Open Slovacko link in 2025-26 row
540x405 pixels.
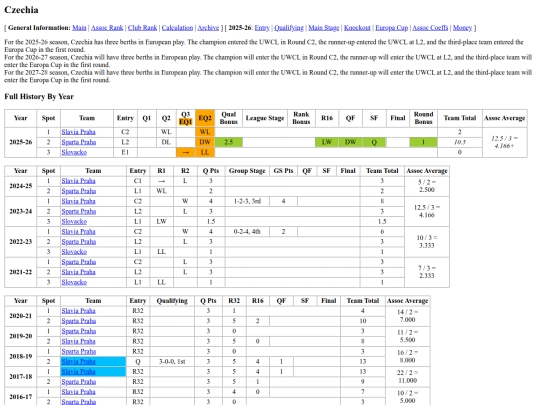point(74,152)
